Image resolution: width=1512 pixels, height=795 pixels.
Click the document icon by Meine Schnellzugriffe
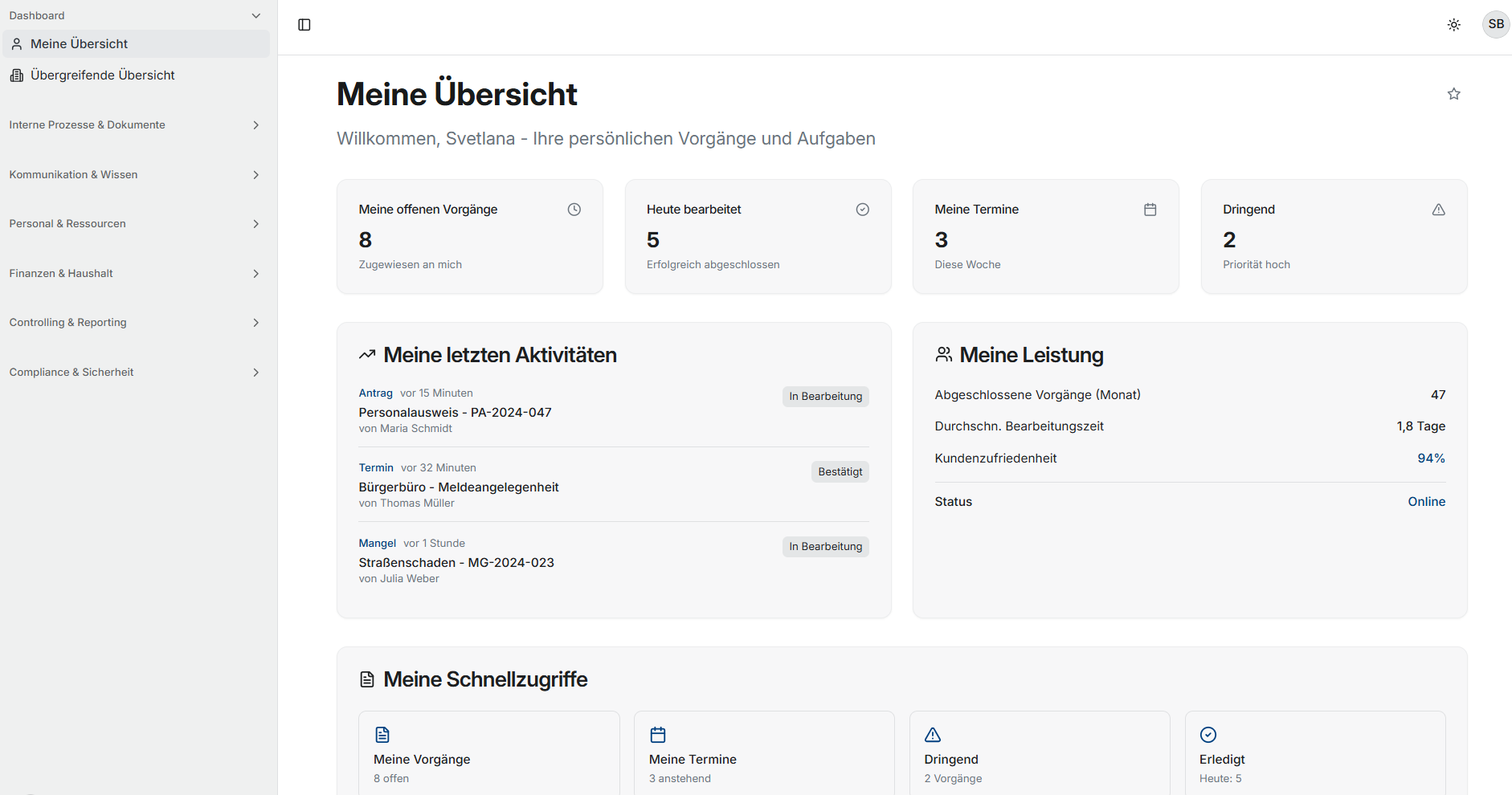point(367,679)
